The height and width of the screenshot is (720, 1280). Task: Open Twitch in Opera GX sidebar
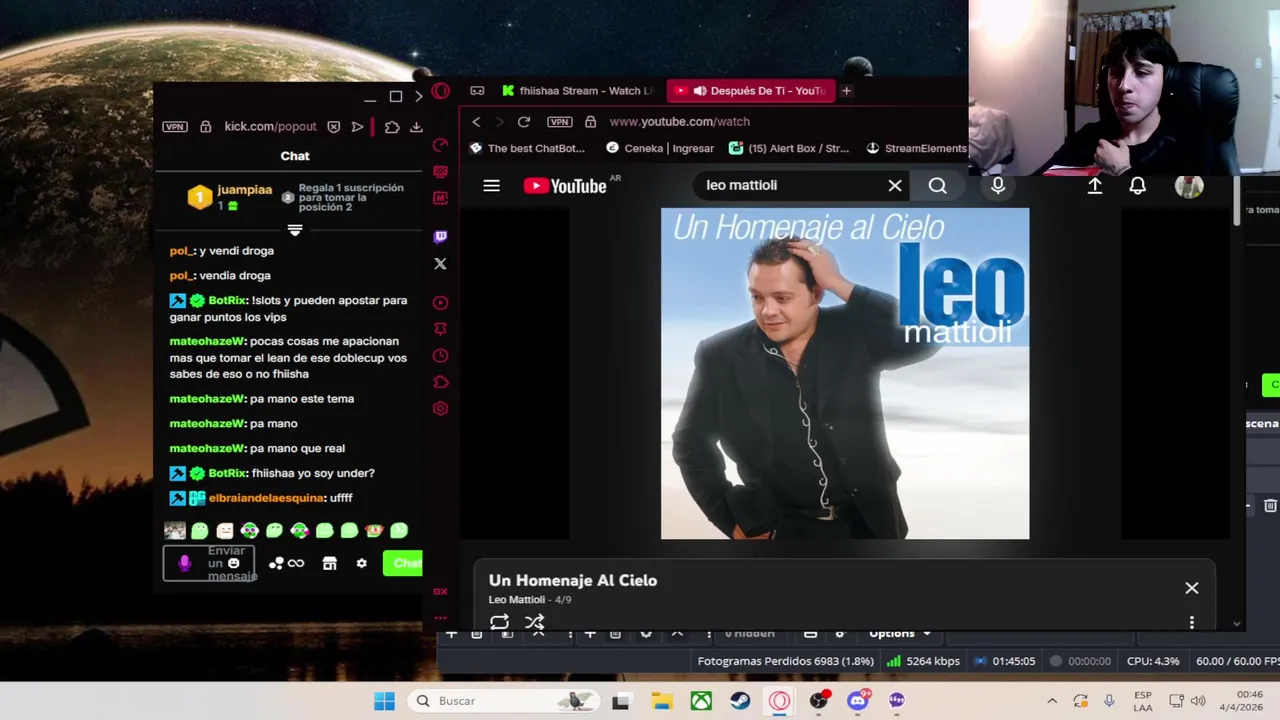[x=440, y=237]
